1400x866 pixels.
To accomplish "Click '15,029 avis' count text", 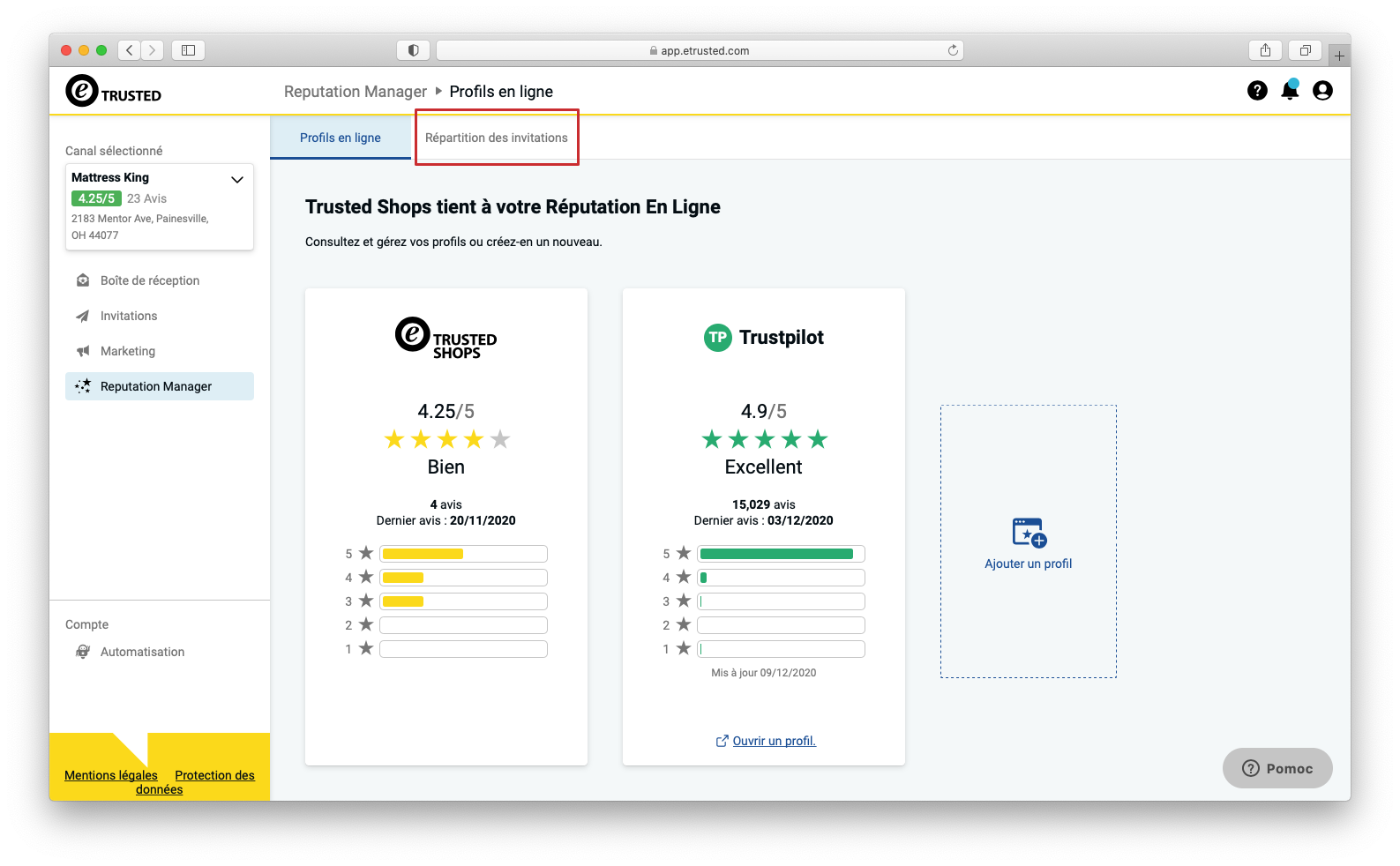I will pyautogui.click(x=764, y=504).
